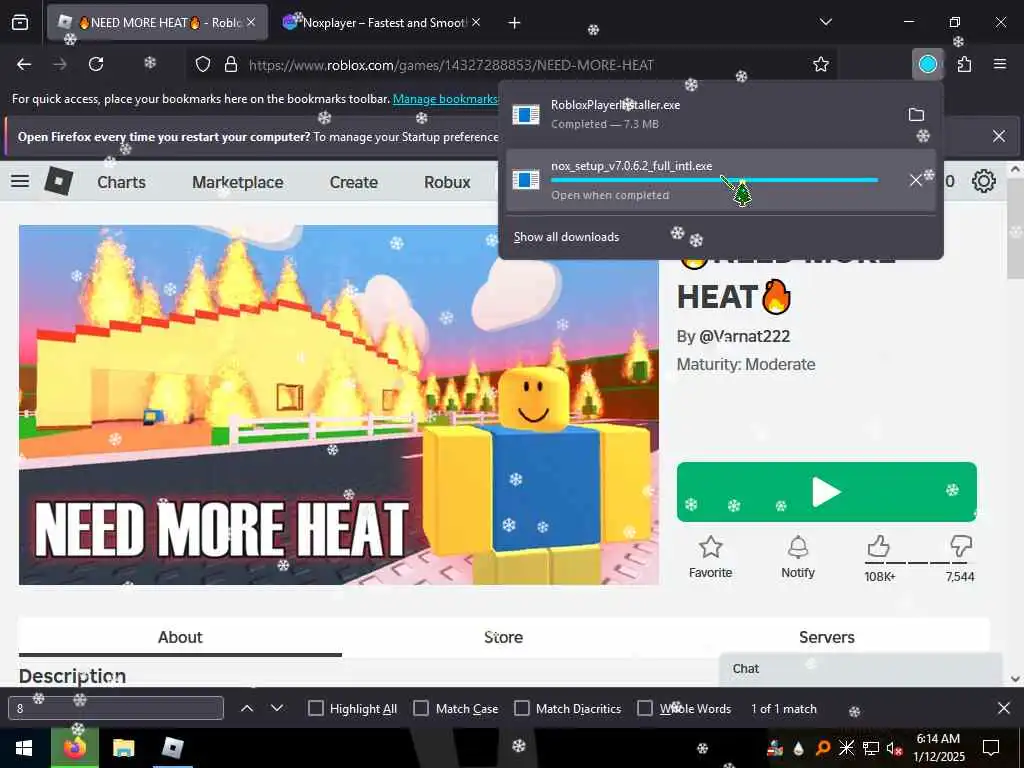Enable Match Diacritics option
This screenshot has width=1024, height=768.
point(522,708)
